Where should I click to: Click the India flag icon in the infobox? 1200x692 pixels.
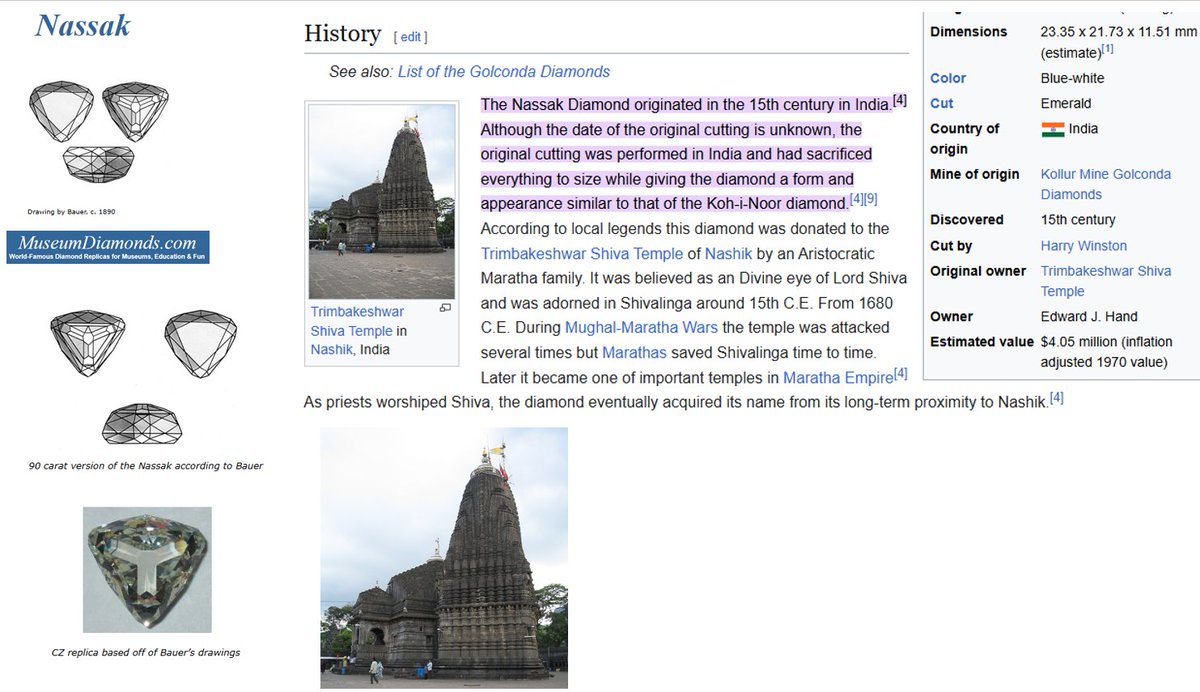pos(1052,129)
